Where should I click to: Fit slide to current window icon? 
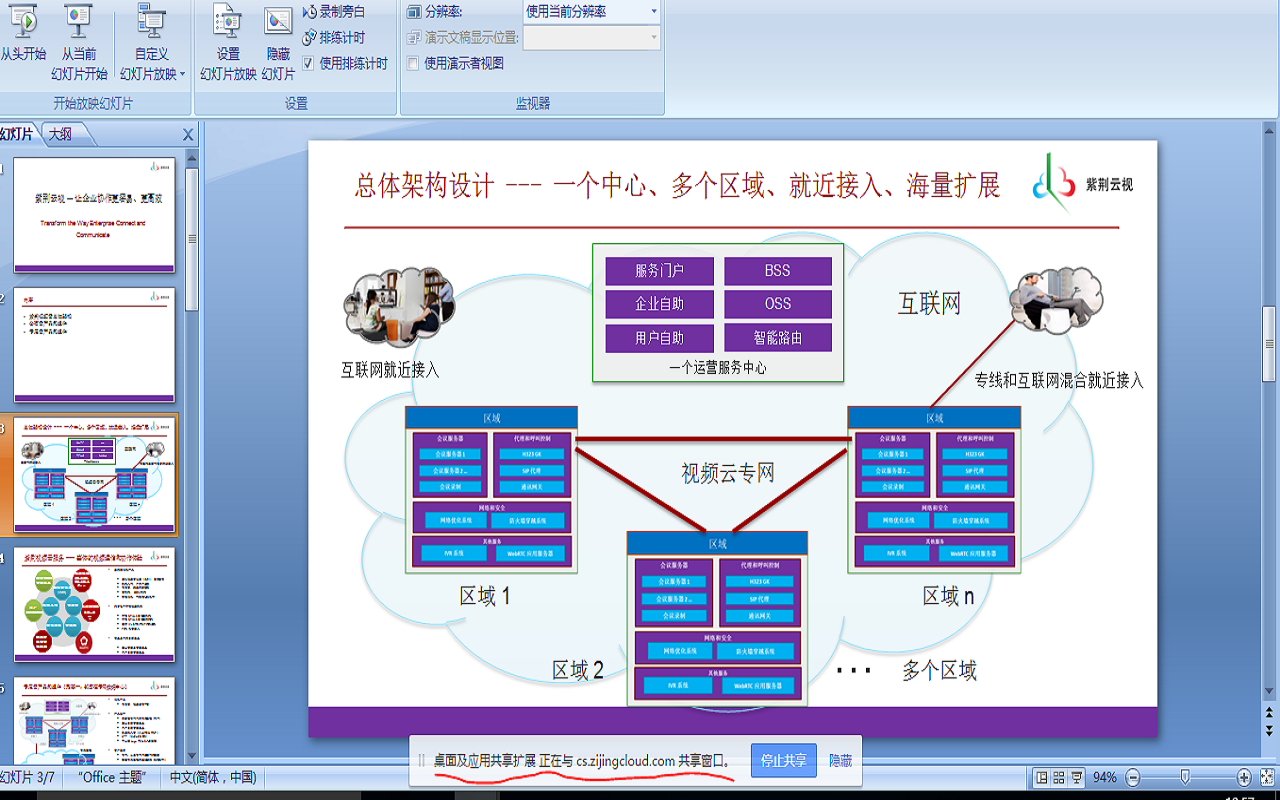(x=1266, y=777)
